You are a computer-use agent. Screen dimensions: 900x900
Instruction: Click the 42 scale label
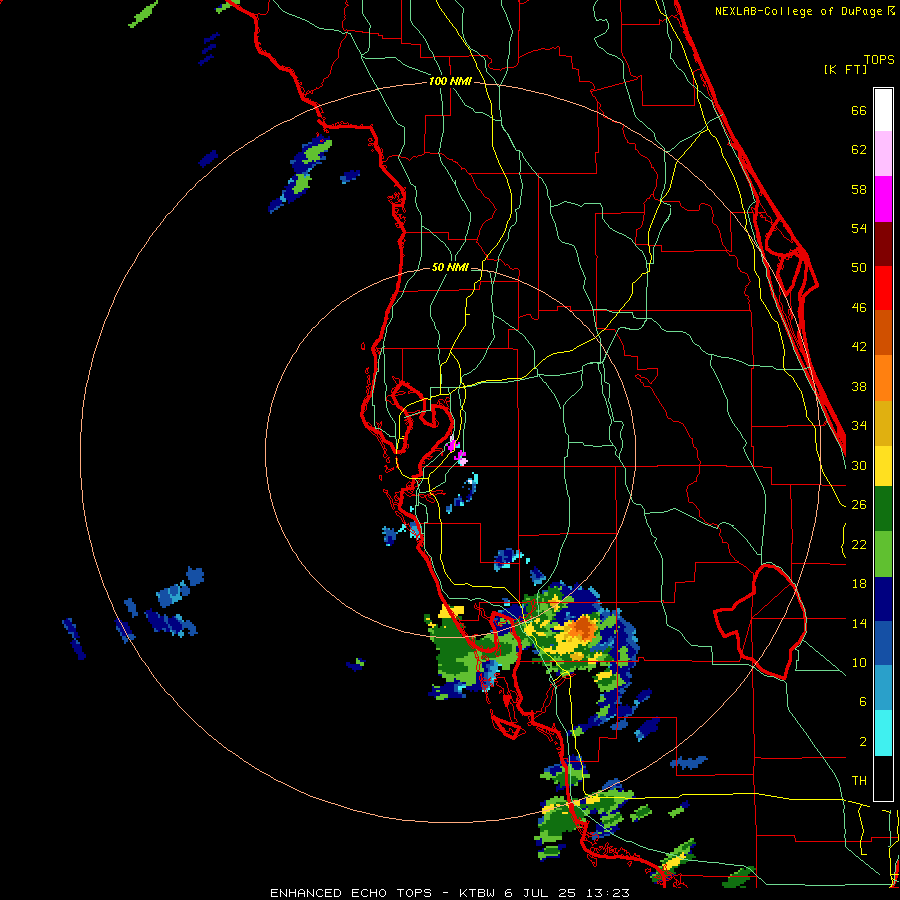coord(859,347)
